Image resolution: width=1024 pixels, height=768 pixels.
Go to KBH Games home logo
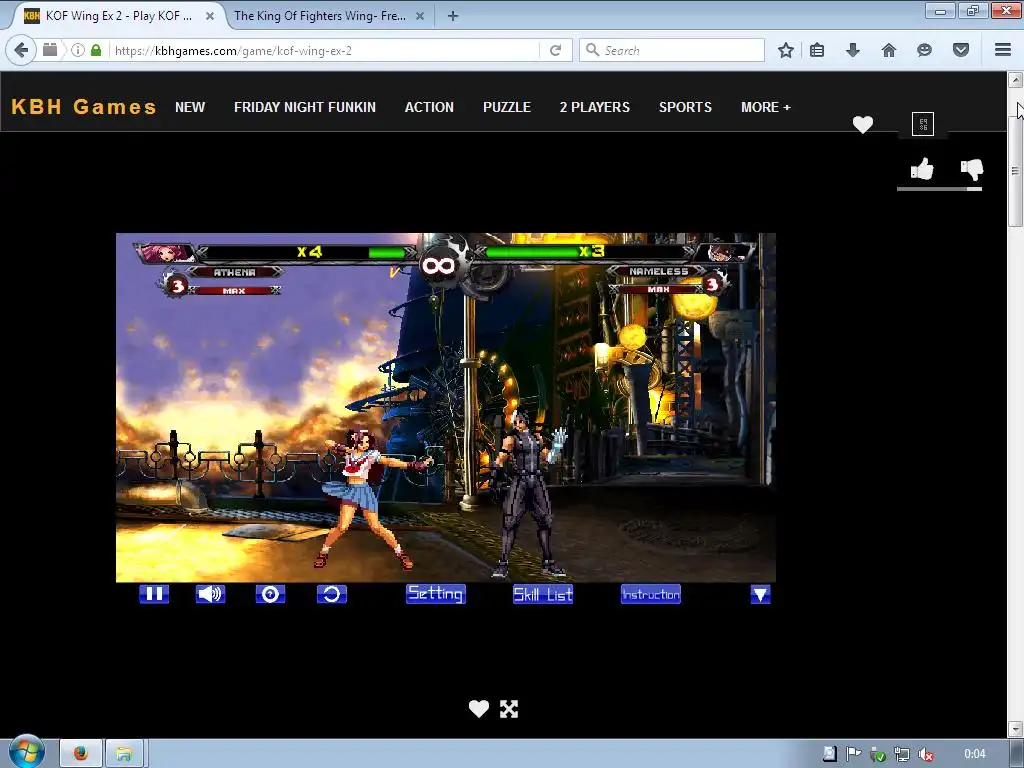(x=84, y=106)
